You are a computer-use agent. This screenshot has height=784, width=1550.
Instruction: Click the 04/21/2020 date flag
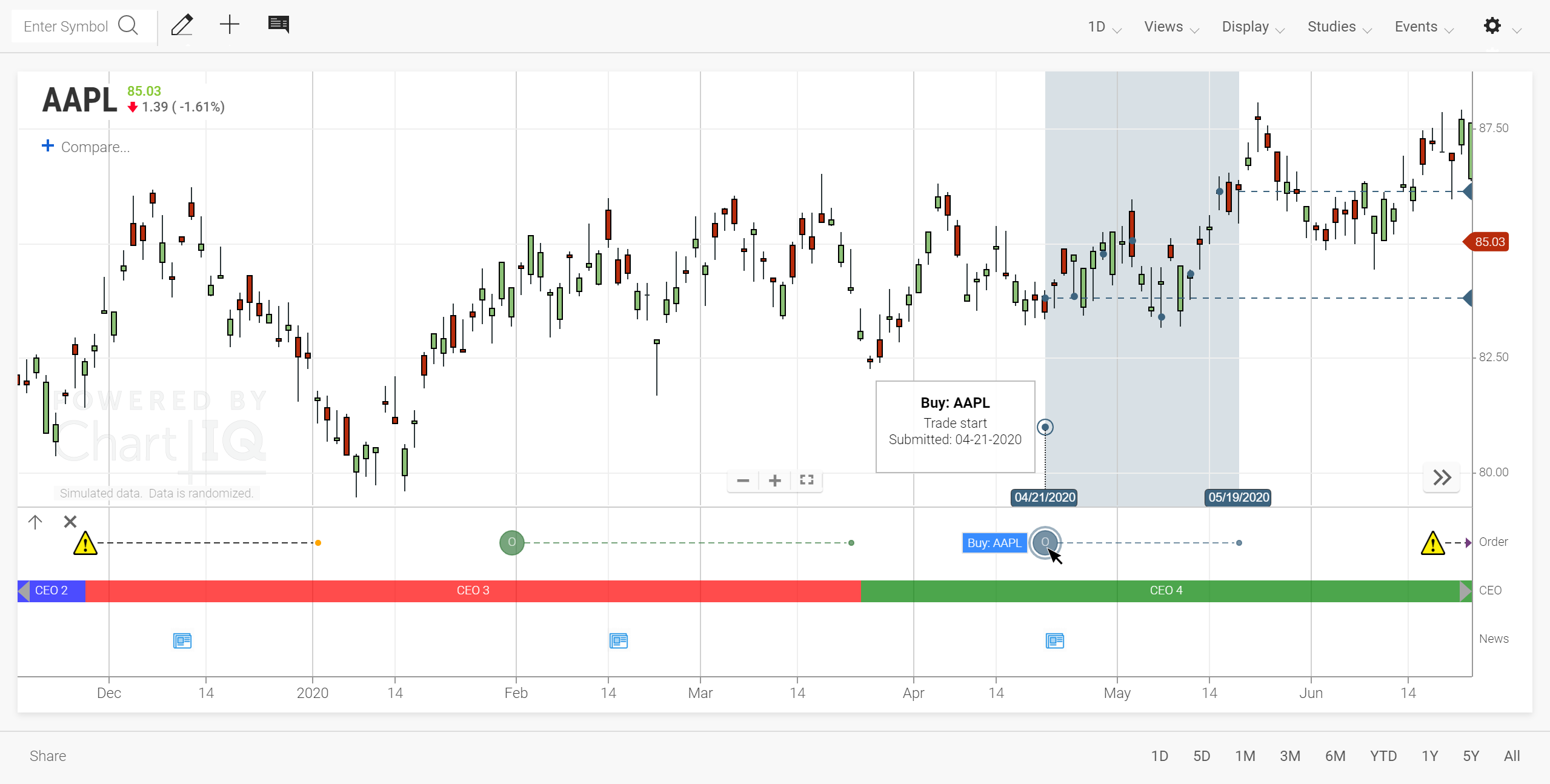[1045, 497]
